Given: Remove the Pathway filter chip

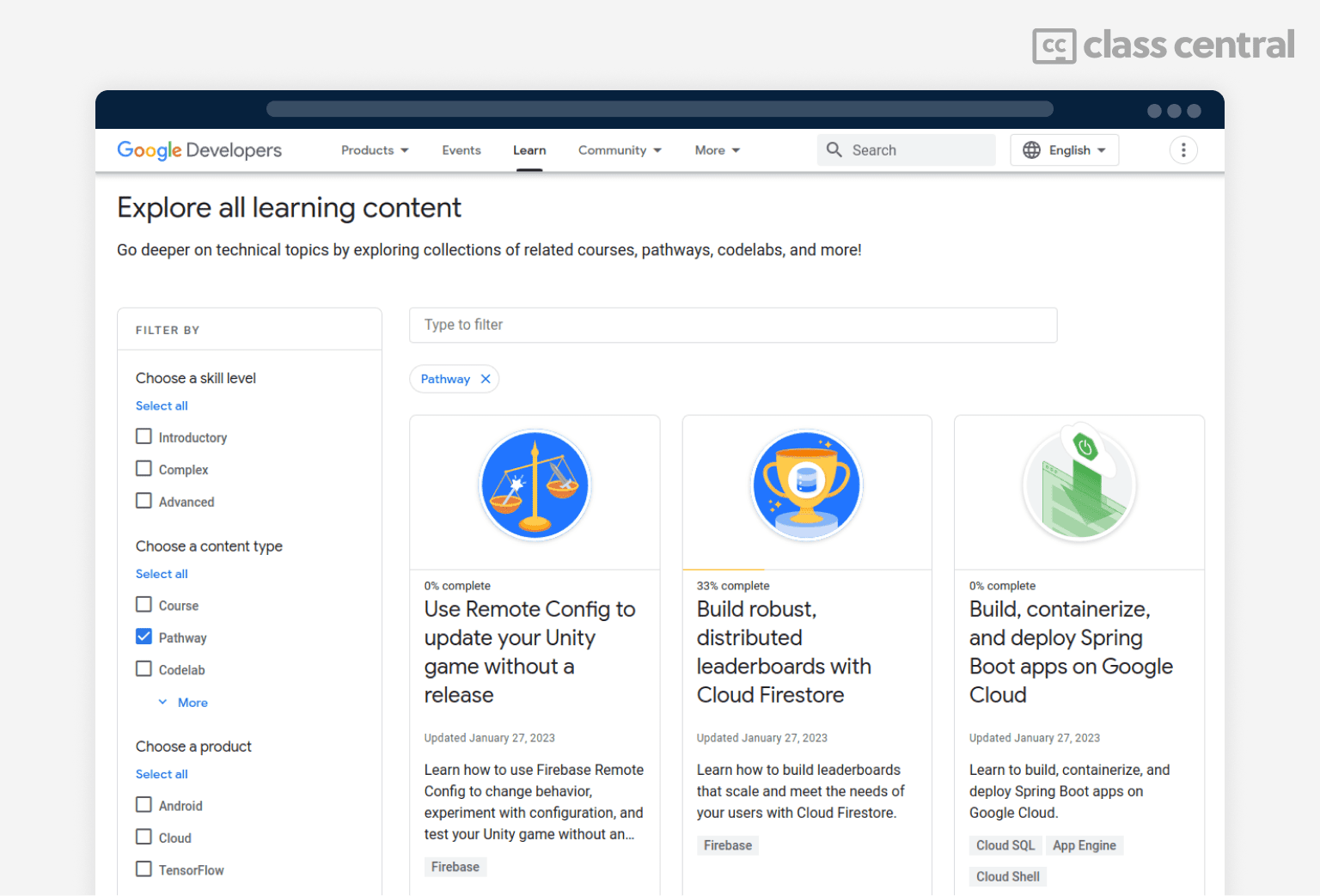Looking at the screenshot, I should coord(486,379).
